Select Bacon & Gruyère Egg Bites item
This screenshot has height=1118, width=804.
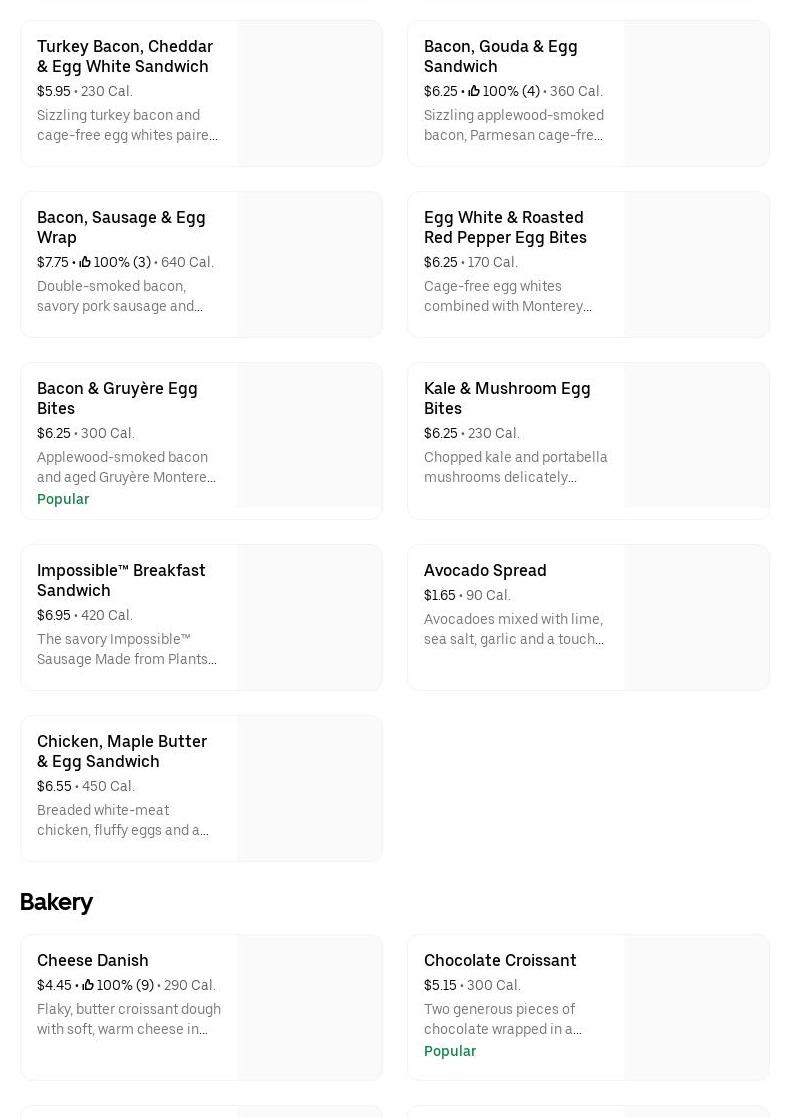[x=117, y=398]
